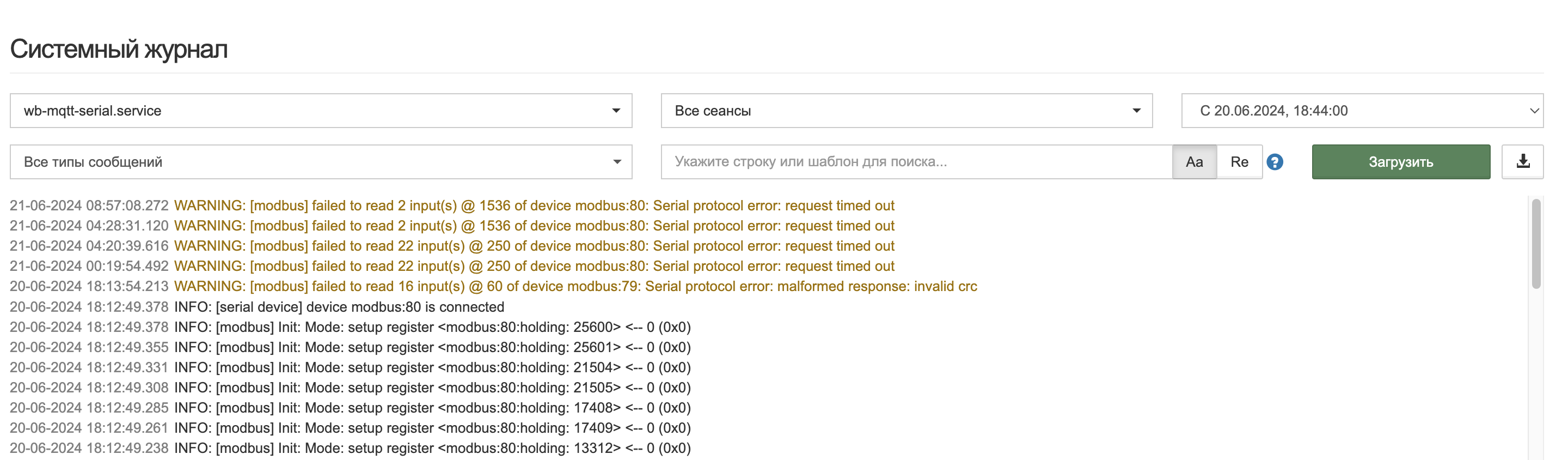Click the holding: 13312 log entry

tap(432, 449)
